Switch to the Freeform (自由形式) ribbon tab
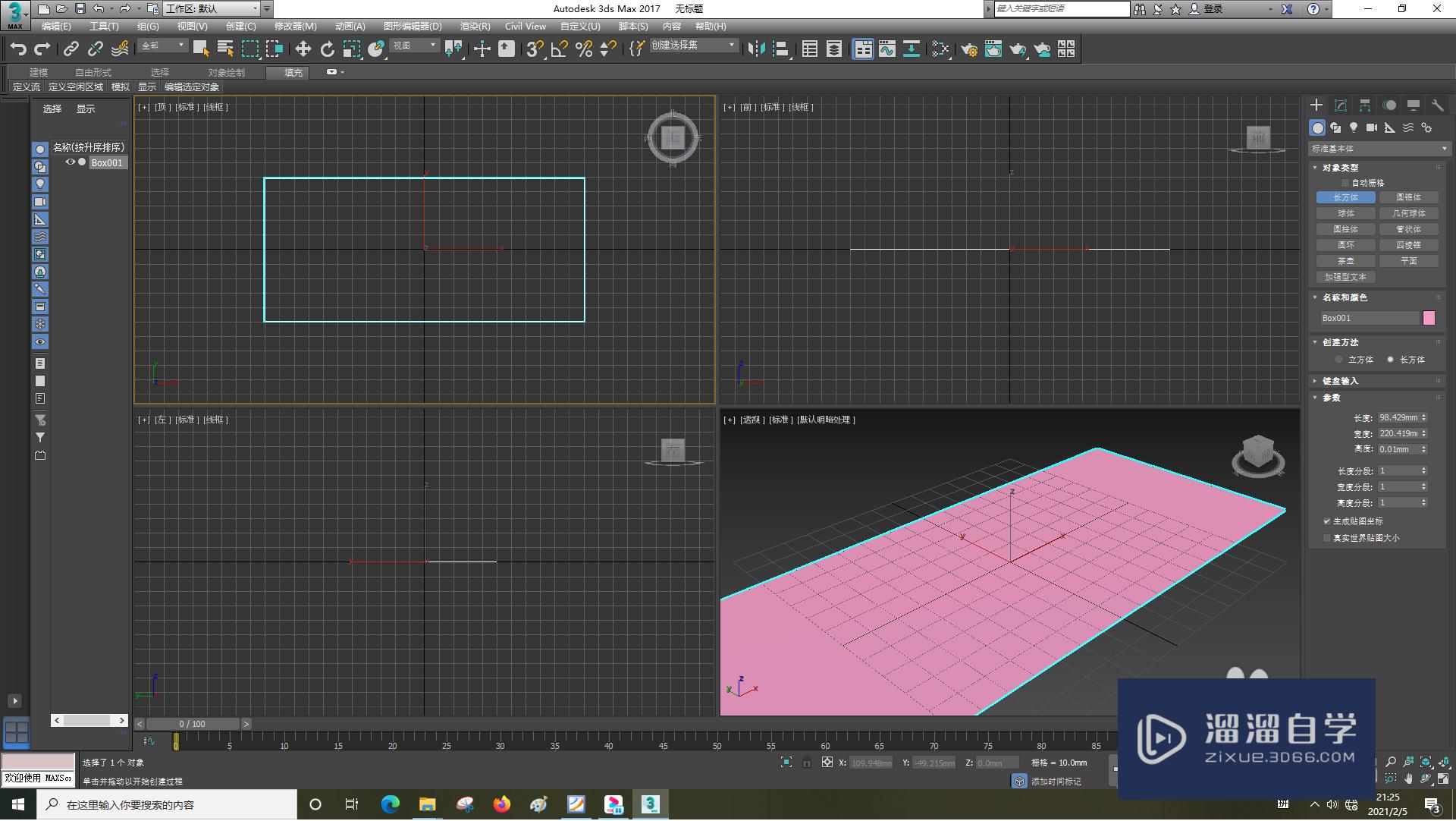The height and width of the screenshot is (821, 1456). [93, 73]
